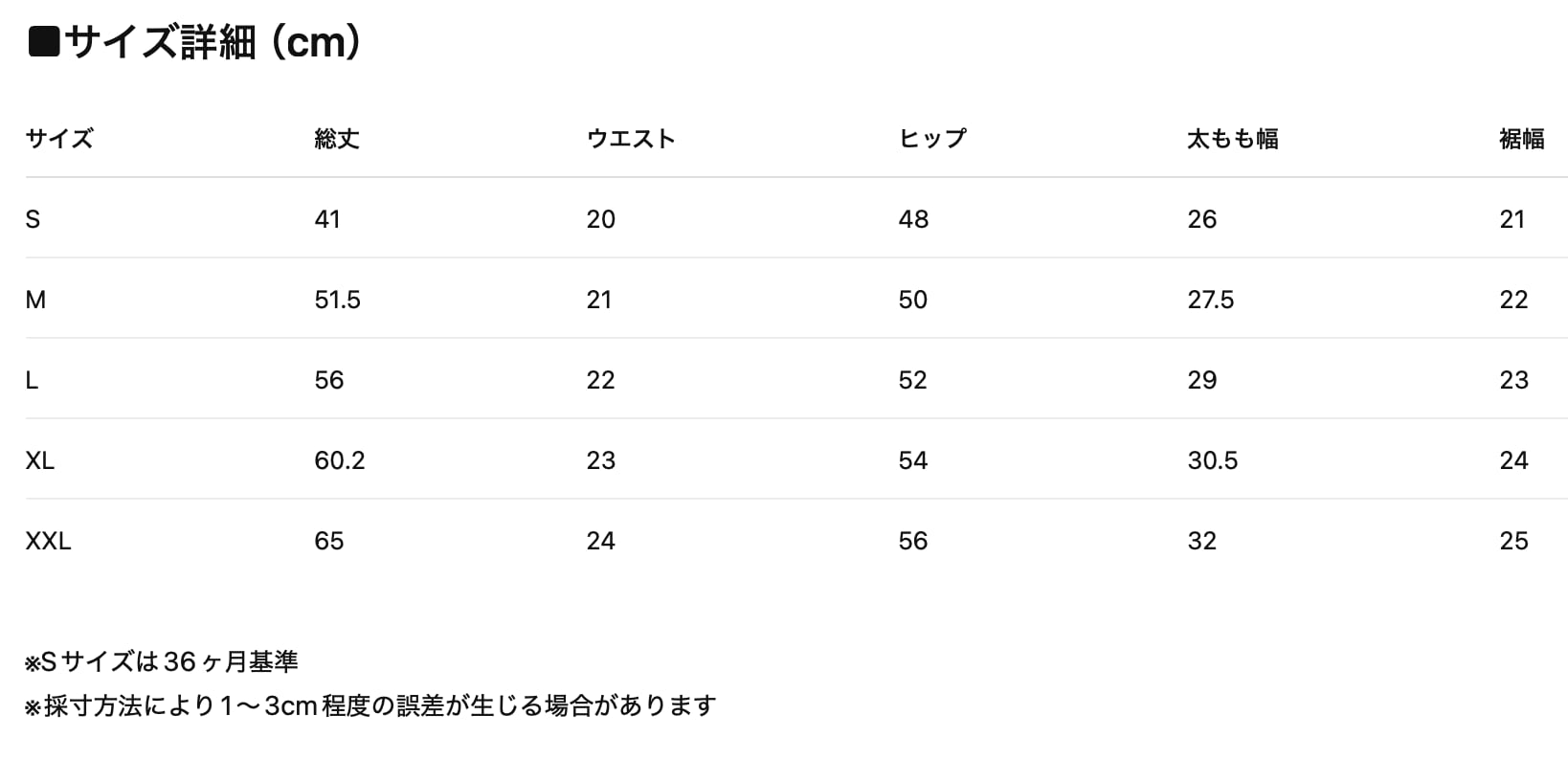Click the 総丈 column header
Viewport: 1568px width, 760px height.
tap(337, 139)
